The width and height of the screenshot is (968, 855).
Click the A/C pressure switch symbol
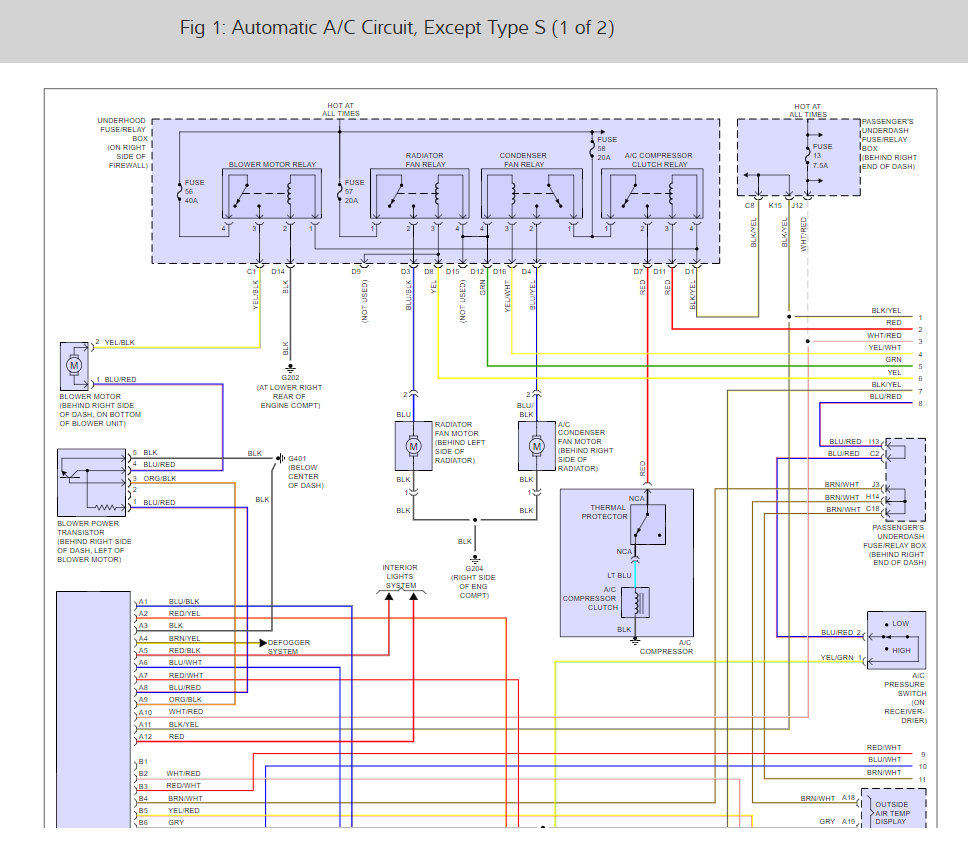[896, 640]
